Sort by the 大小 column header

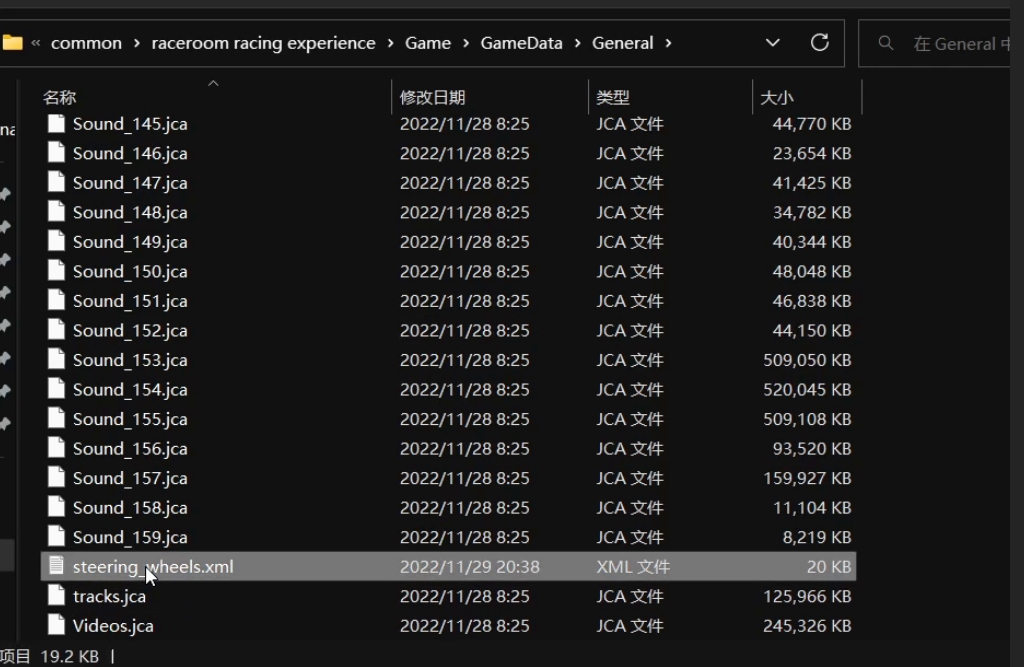tap(776, 97)
